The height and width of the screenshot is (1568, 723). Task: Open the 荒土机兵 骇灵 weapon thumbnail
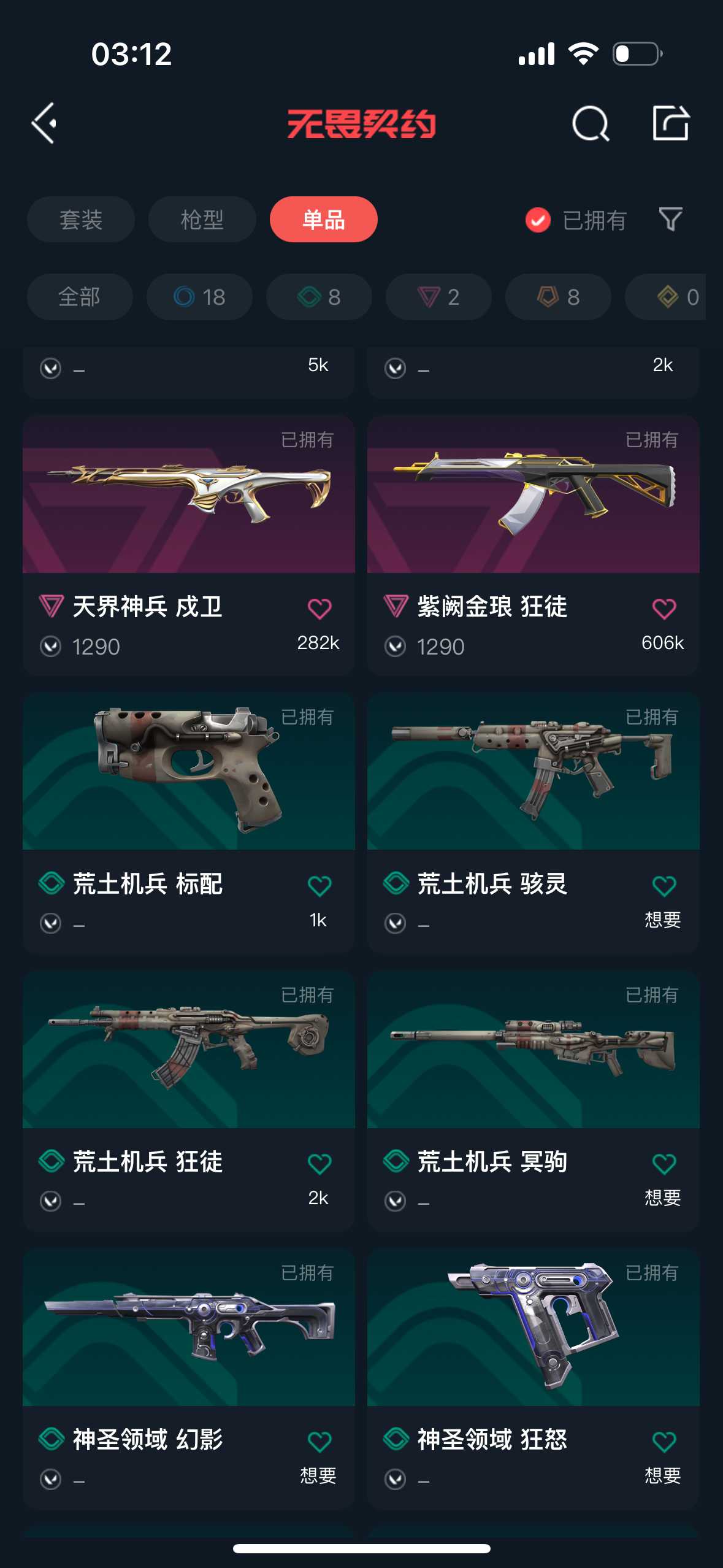pyautogui.click(x=534, y=771)
